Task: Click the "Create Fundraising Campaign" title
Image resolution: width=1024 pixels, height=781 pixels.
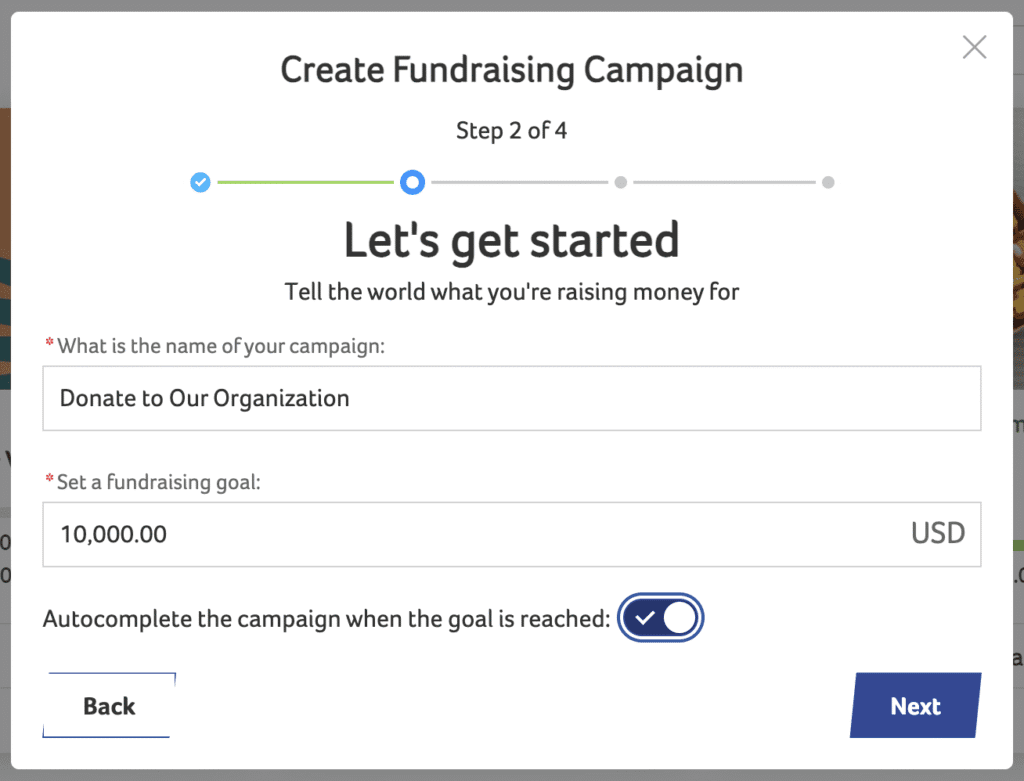Action: click(x=511, y=71)
